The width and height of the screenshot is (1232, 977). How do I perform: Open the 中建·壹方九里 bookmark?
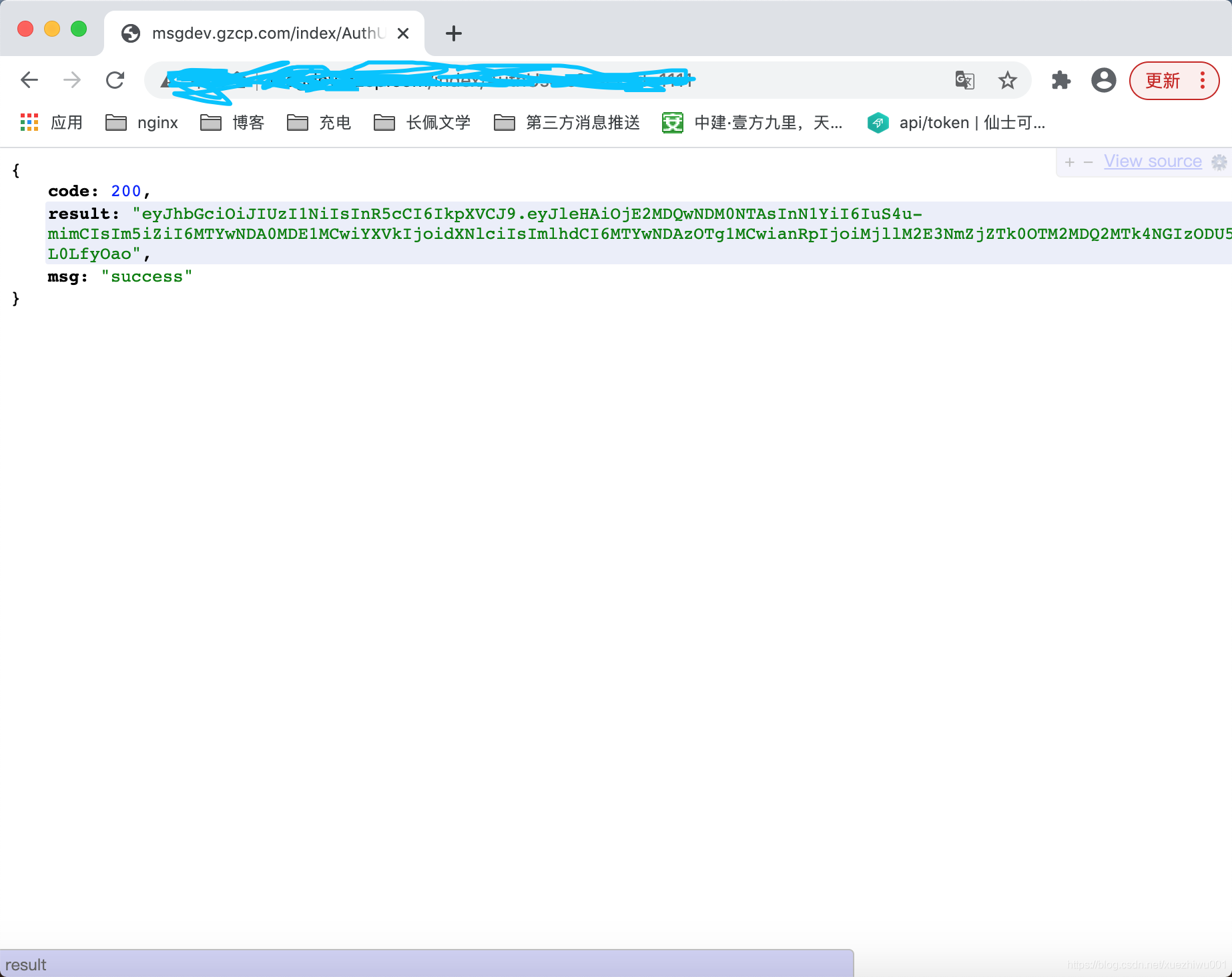click(752, 123)
